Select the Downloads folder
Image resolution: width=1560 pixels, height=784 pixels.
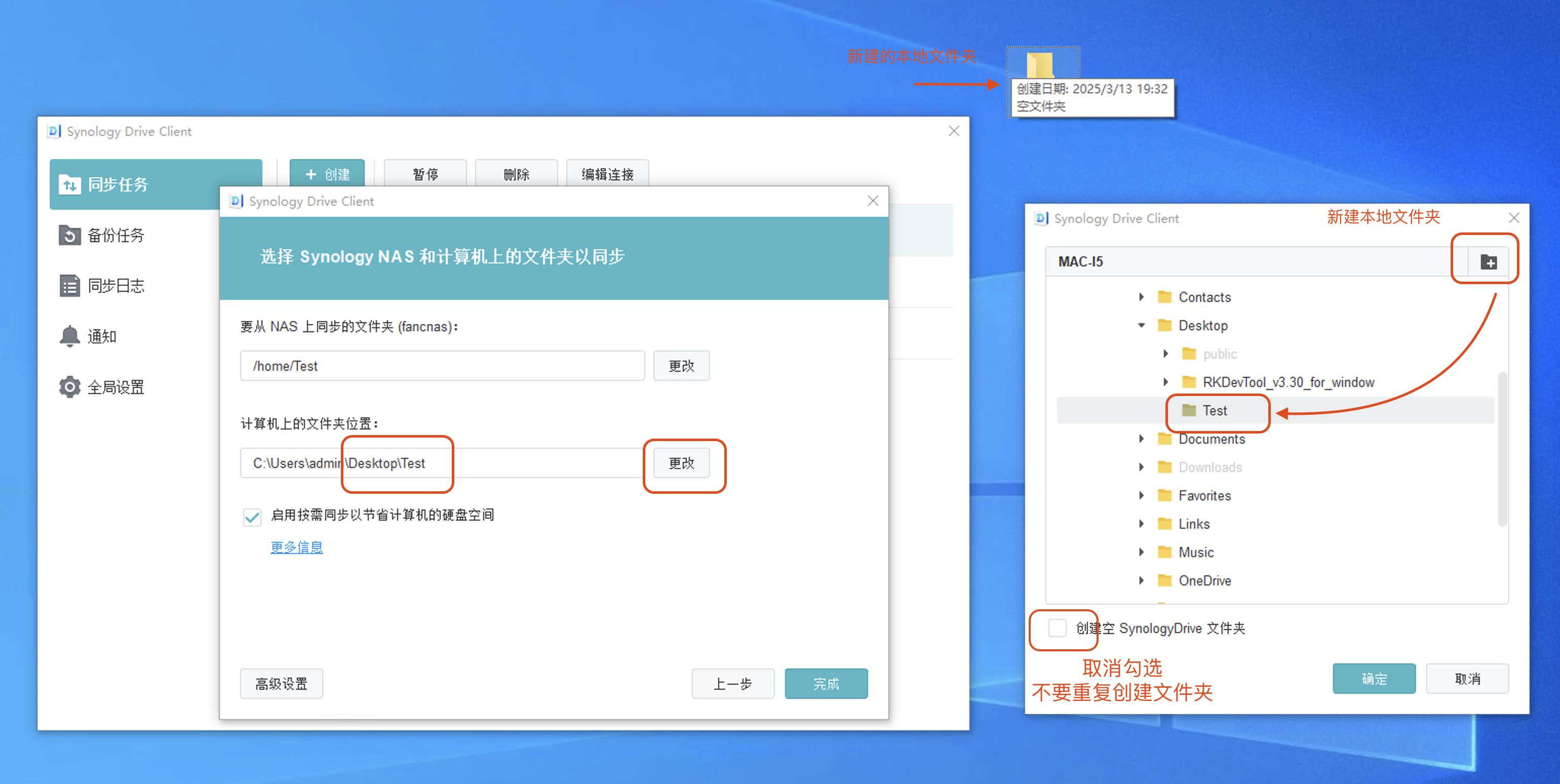point(1210,467)
